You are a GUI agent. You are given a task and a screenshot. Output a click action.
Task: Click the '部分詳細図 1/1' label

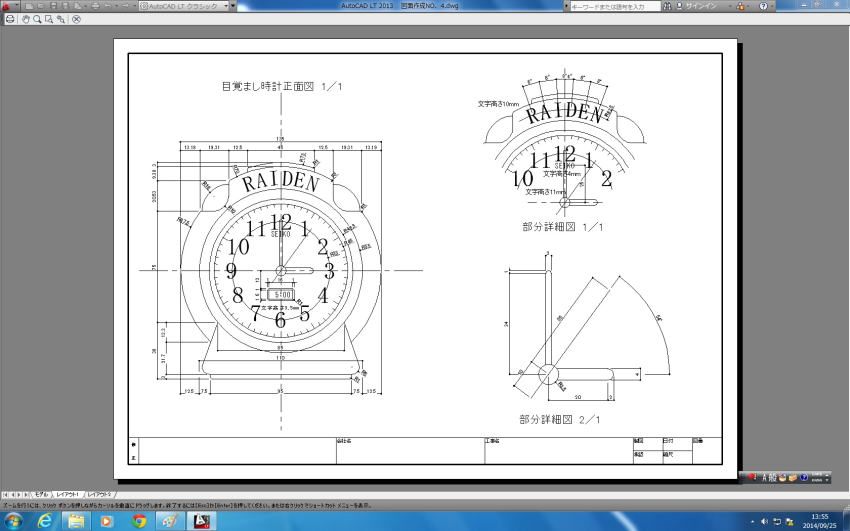pyautogui.click(x=562, y=227)
